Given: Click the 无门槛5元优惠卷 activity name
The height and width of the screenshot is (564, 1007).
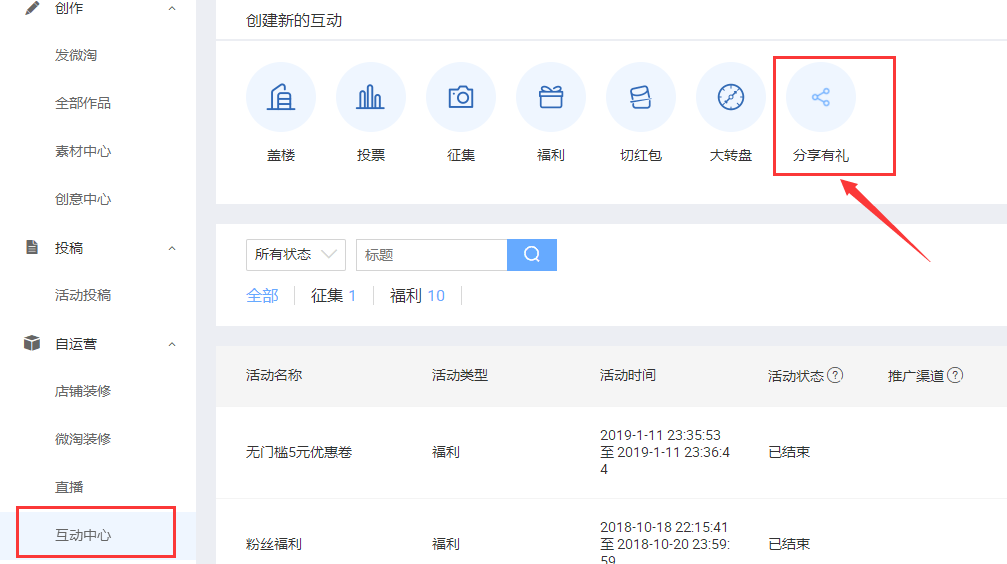Looking at the screenshot, I should click(x=299, y=452).
